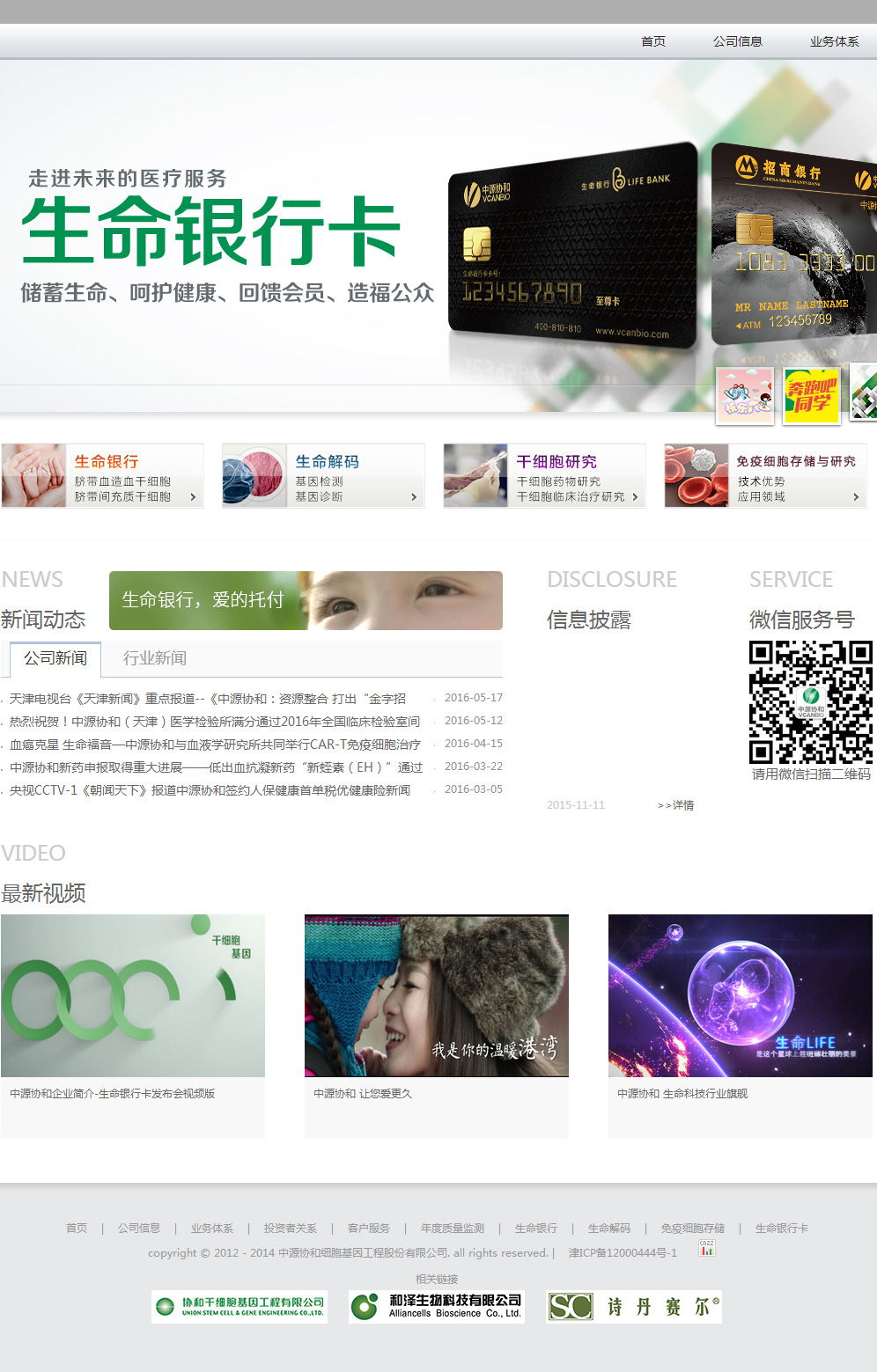Image resolution: width=877 pixels, height=1372 pixels.
Task: Open 公司信息 in the top navigation
Action: click(737, 41)
